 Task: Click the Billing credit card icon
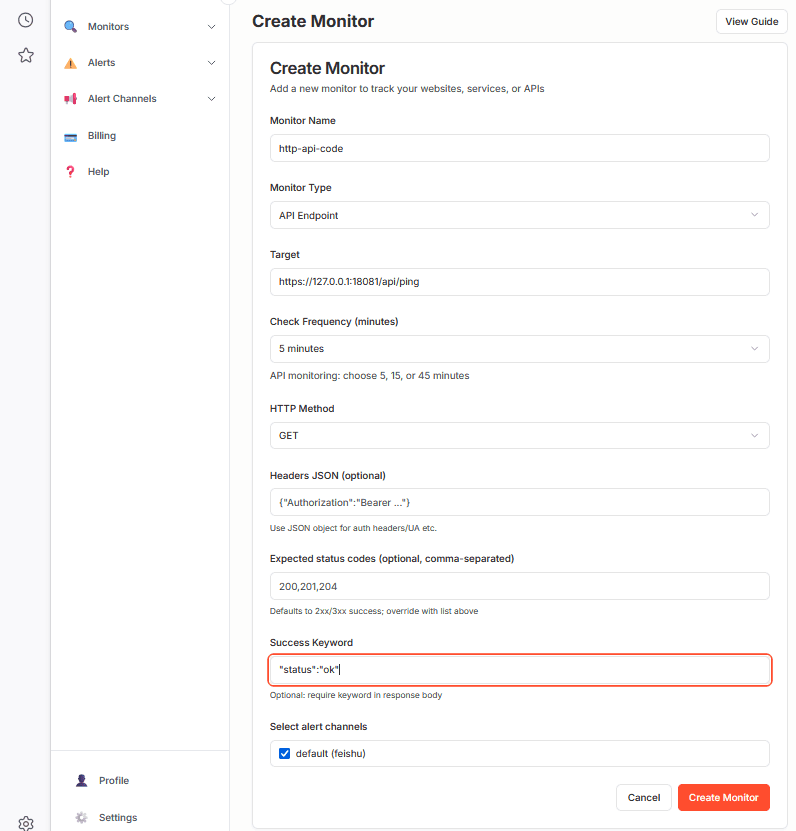[x=71, y=135]
